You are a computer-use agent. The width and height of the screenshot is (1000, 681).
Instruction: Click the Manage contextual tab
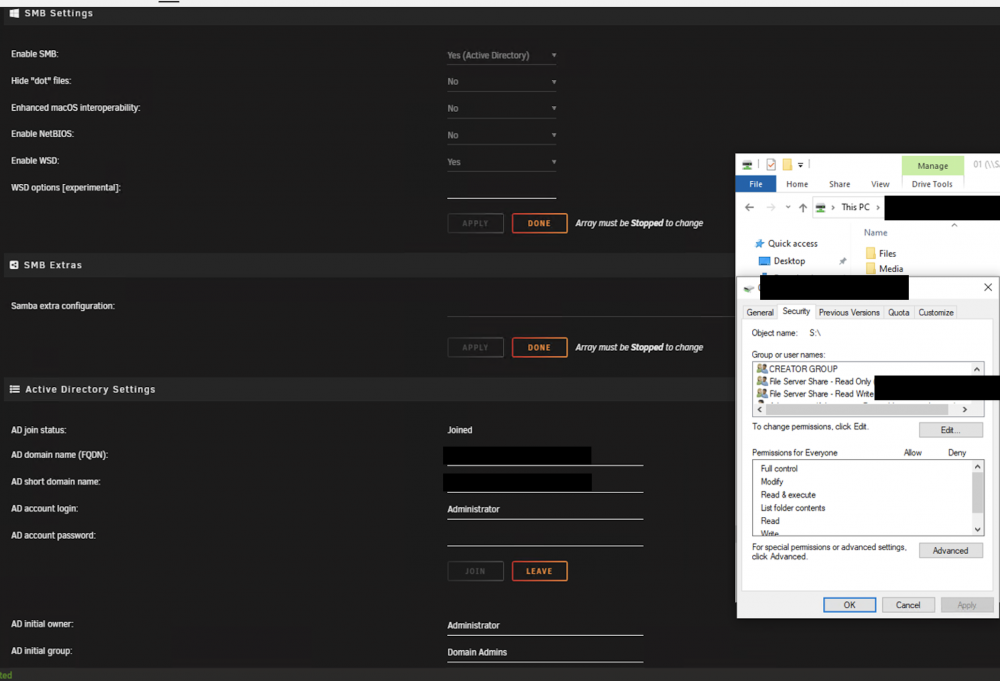click(932, 166)
